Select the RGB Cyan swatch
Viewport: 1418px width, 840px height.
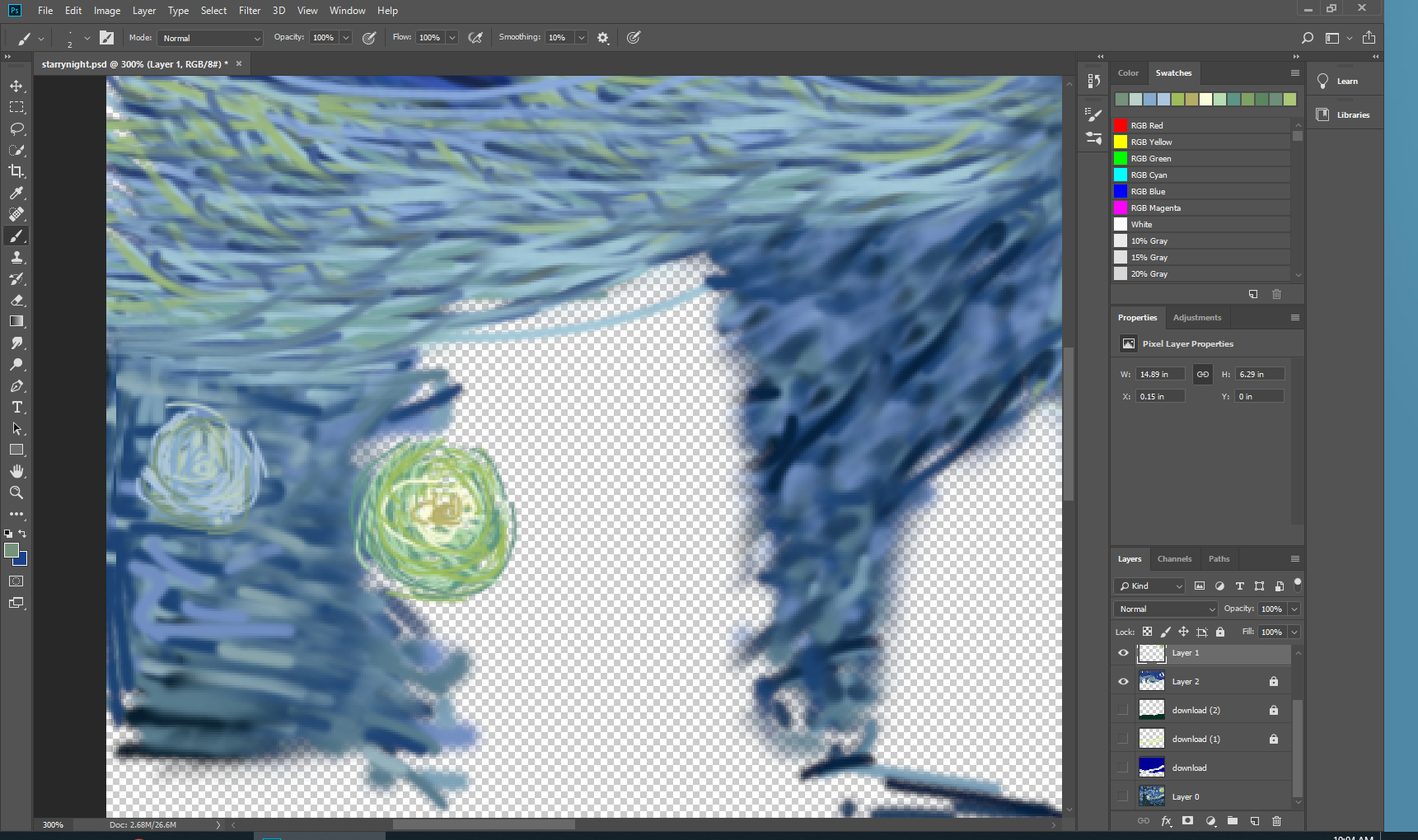1200,175
